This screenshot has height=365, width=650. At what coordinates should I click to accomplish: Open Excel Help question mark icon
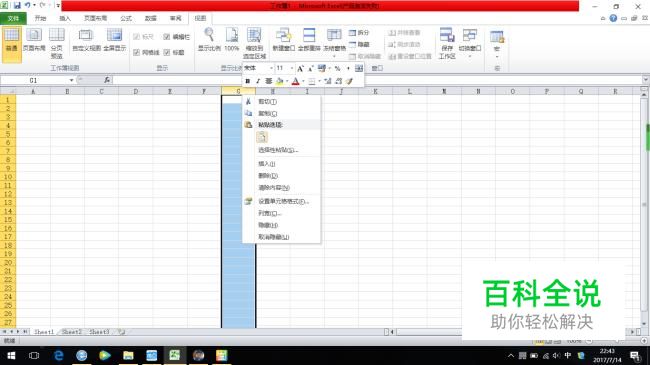(614, 18)
